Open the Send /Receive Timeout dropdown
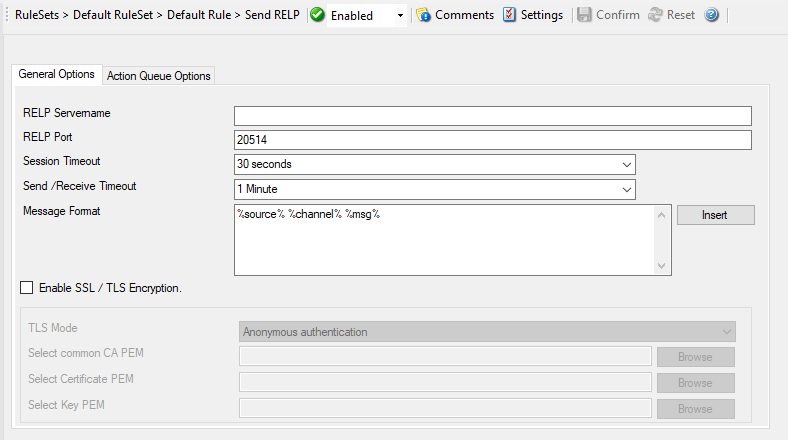This screenshot has height=440, width=788. point(435,189)
